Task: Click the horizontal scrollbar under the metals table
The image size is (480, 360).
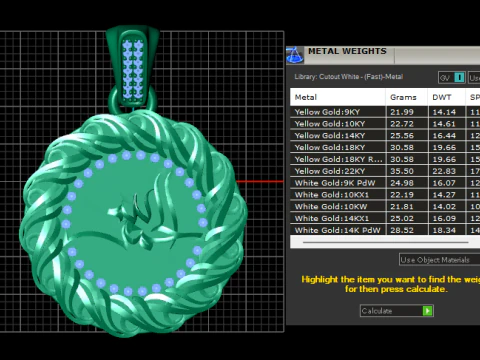Action: (x=385, y=242)
